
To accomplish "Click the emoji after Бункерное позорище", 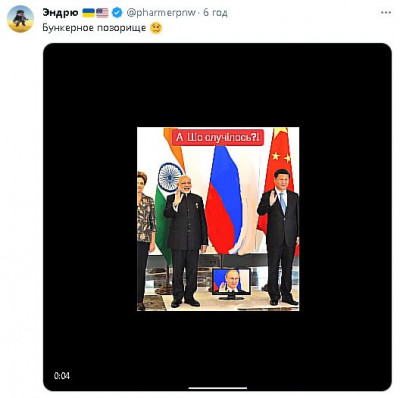I will (156, 28).
